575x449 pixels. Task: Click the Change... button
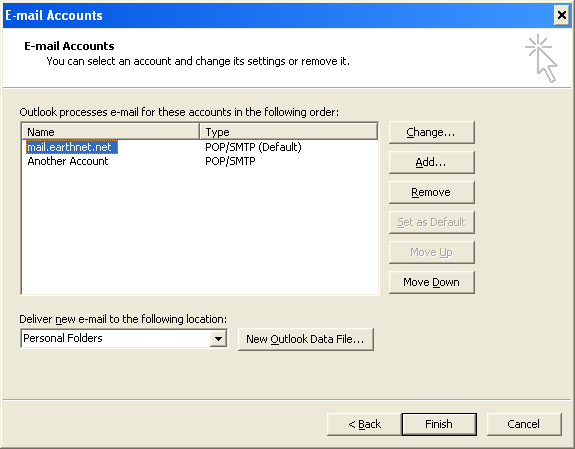tap(432, 132)
